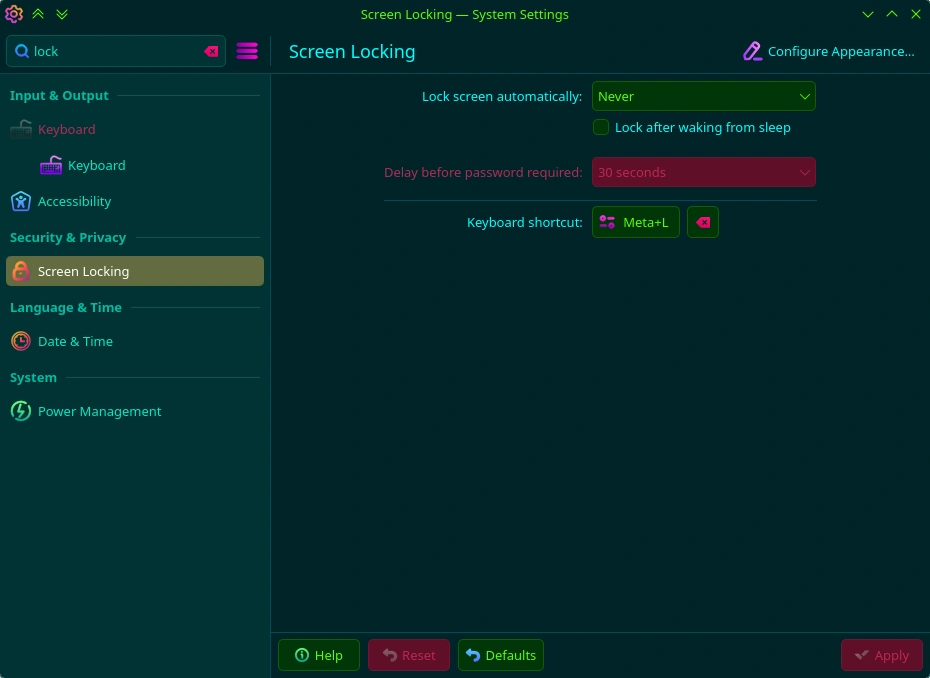Image resolution: width=930 pixels, height=678 pixels.
Task: Click the double down-arrow keep-below icon
Action: [x=62, y=14]
